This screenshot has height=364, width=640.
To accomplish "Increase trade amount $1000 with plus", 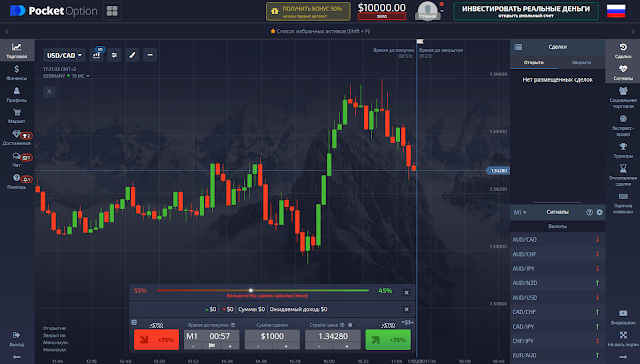I will pos(286,346).
